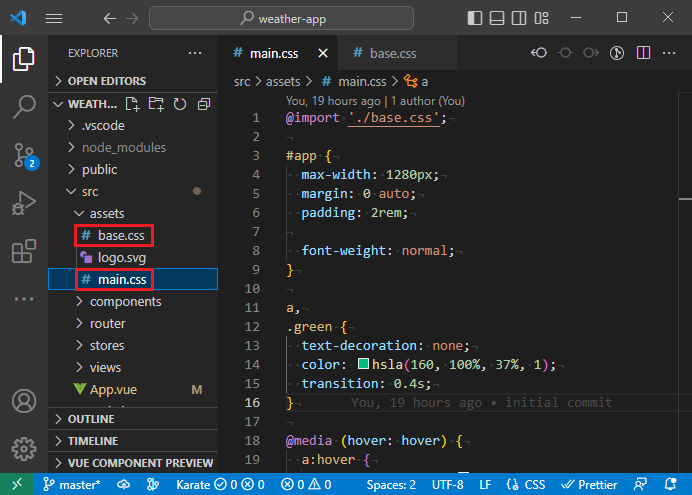Open the Run and Debug view
This screenshot has width=692, height=495.
point(23,203)
